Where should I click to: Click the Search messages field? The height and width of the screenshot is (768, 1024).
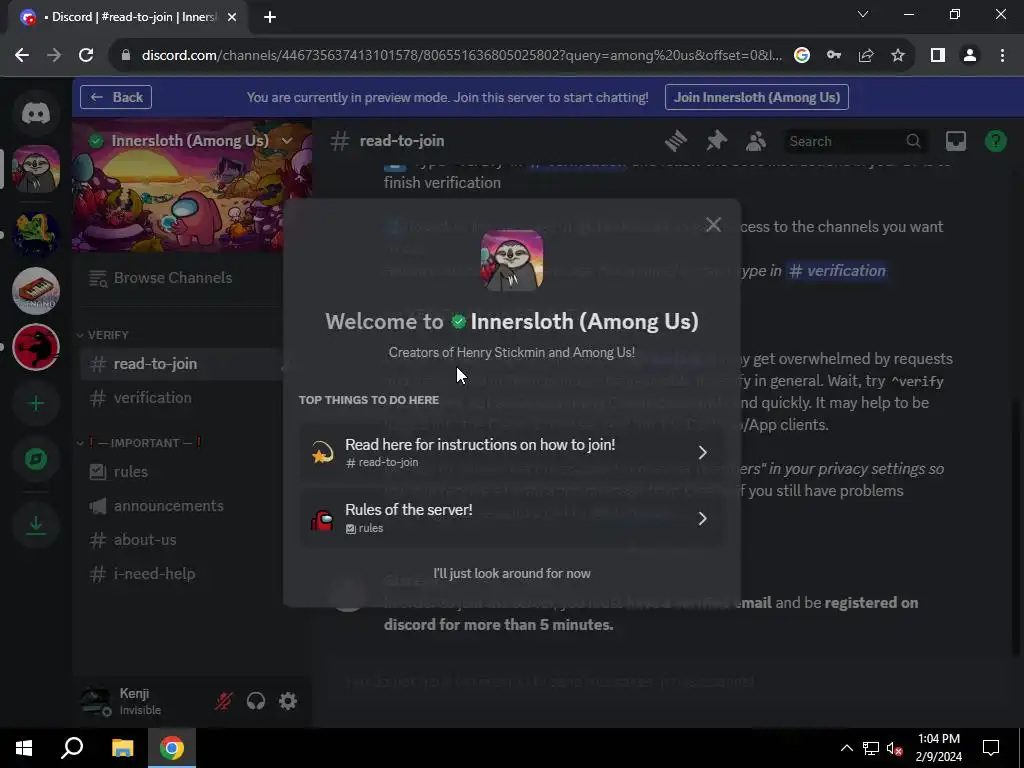(x=854, y=141)
